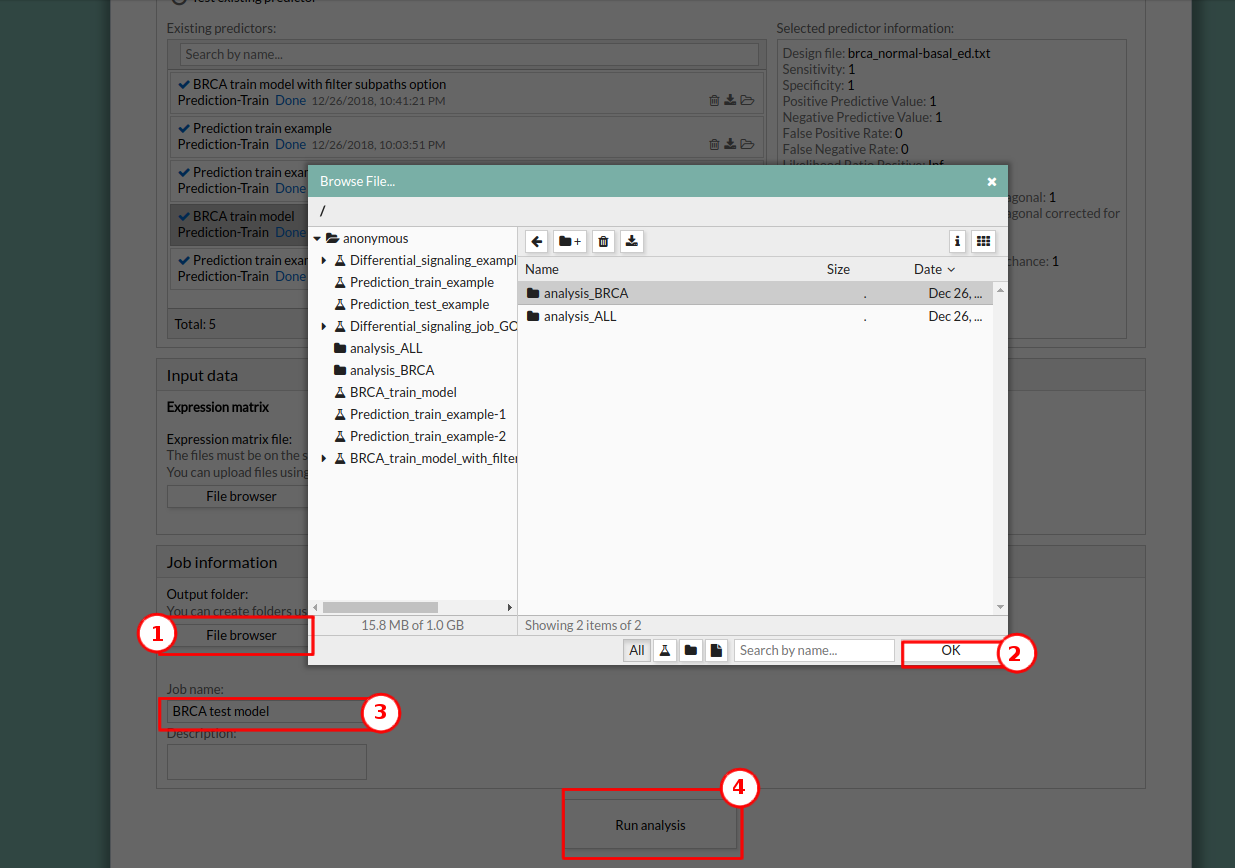Filter file list to files only
Screen dimensions: 1235x868
coord(716,651)
